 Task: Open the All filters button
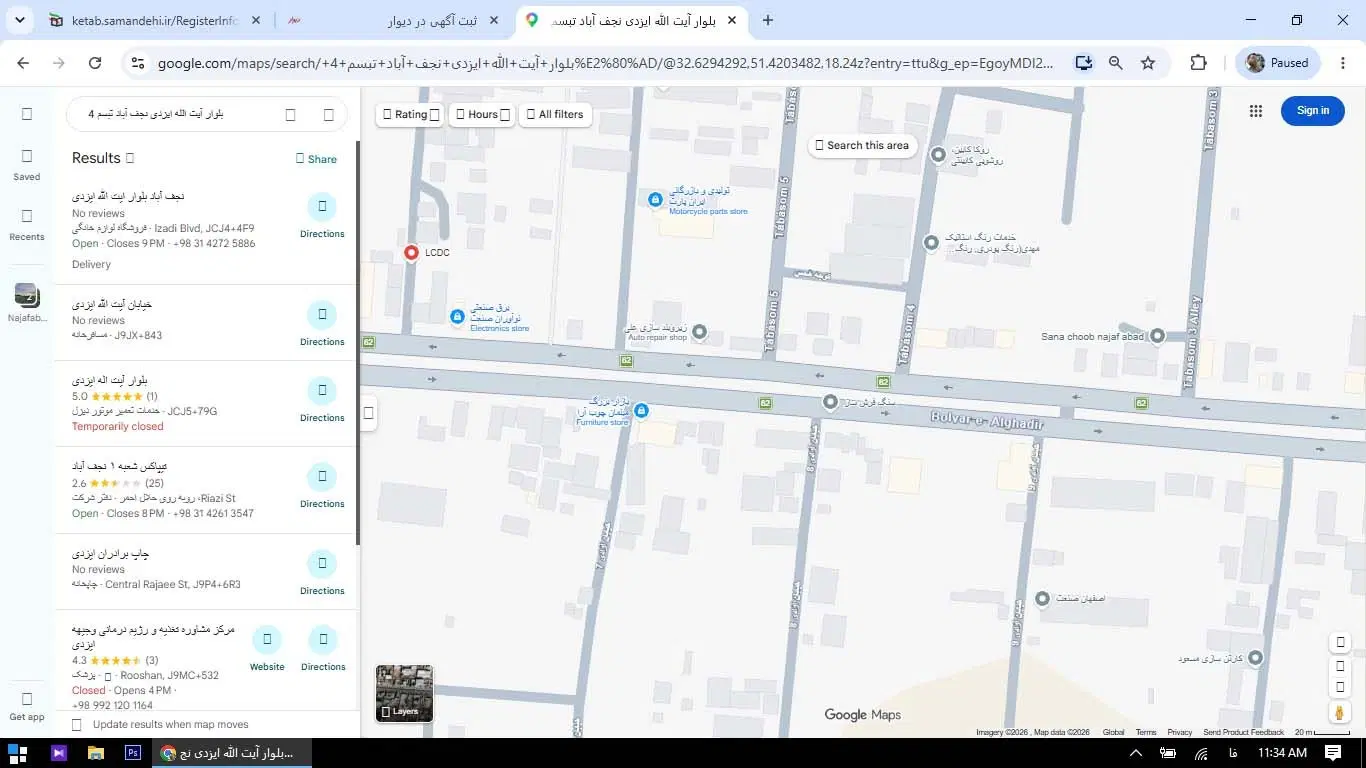click(555, 114)
